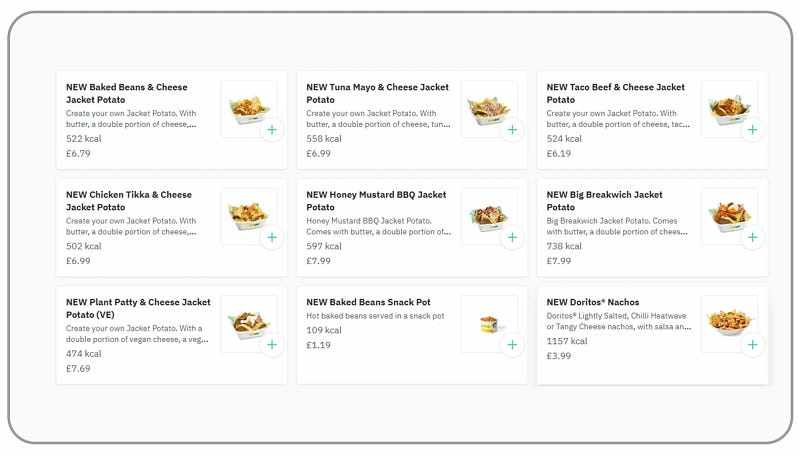The image size is (800, 455).
Task: Add Baked Beans Snack Pot to basket
Action: pos(512,345)
